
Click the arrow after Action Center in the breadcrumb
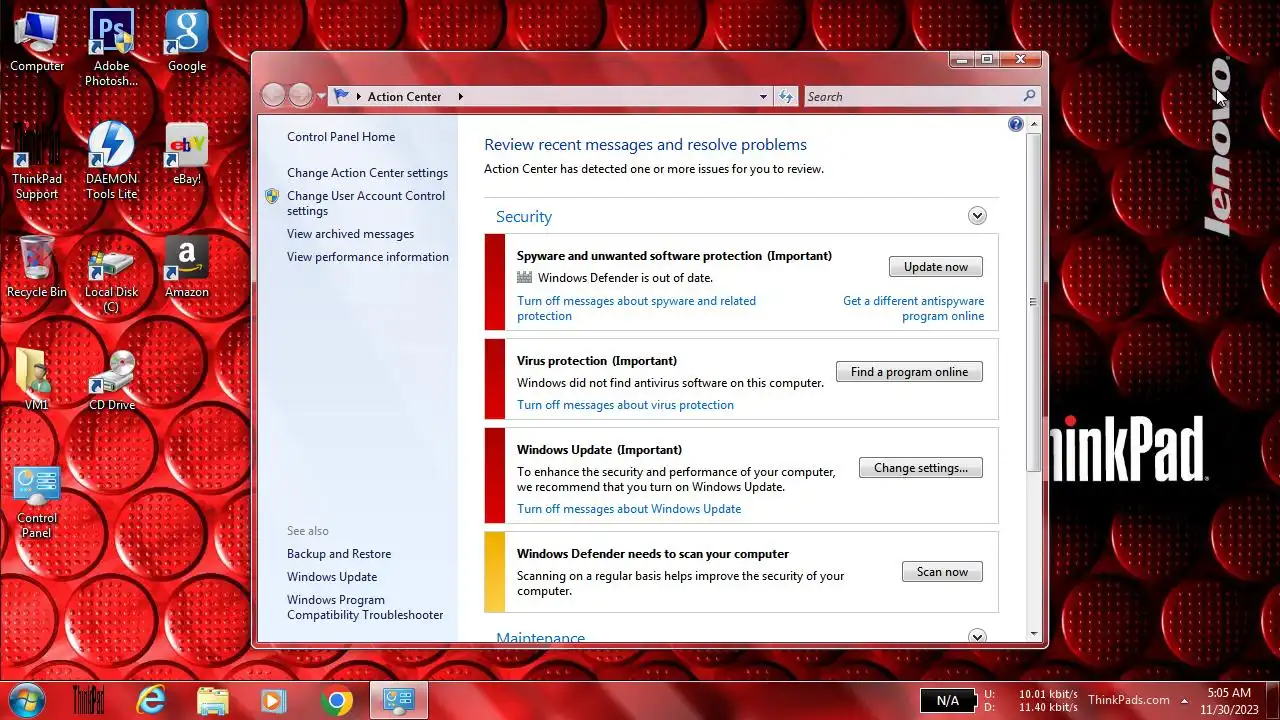pyautogui.click(x=460, y=96)
